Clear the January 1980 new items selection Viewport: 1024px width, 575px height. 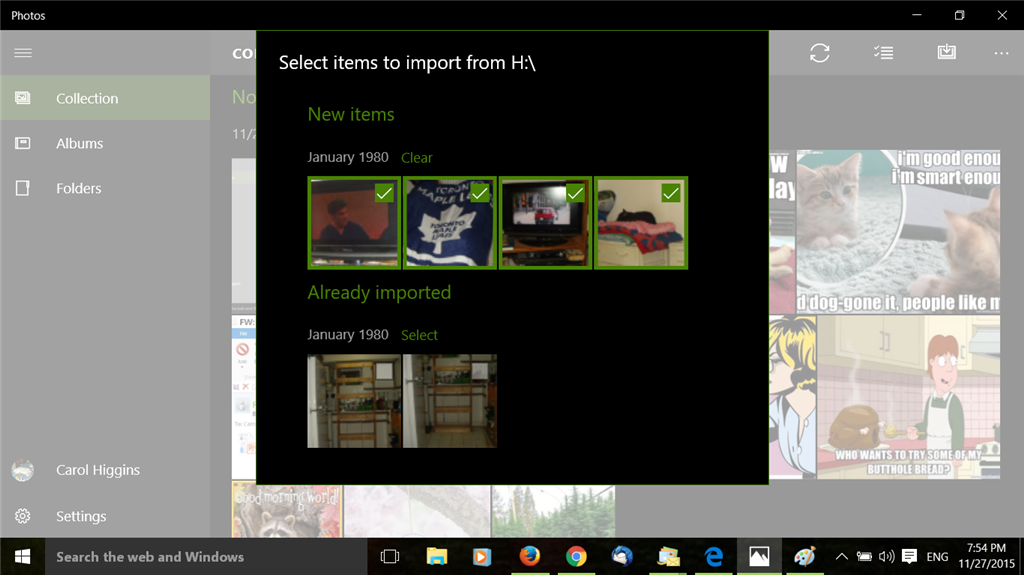click(417, 157)
